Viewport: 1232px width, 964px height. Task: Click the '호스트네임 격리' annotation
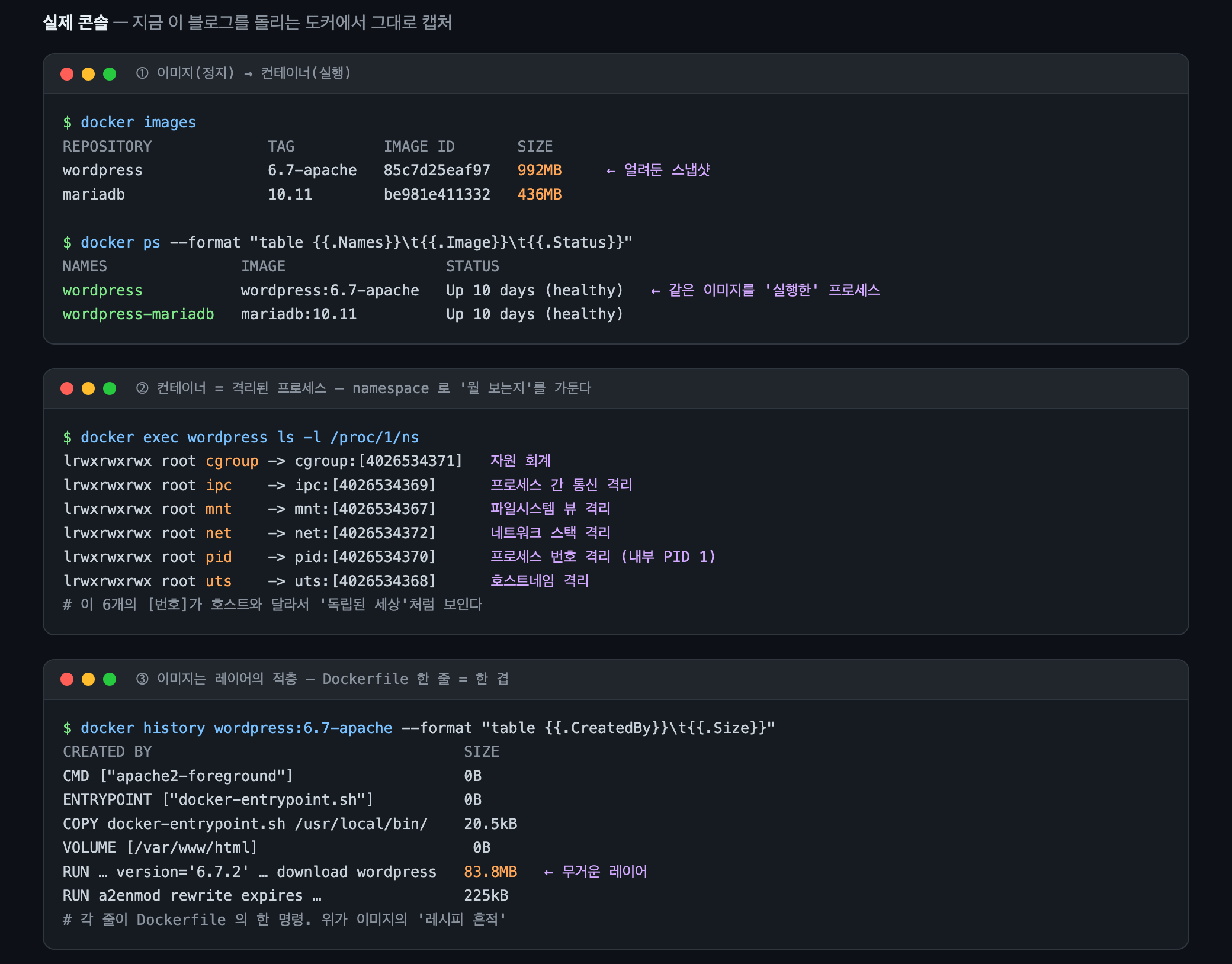[540, 580]
